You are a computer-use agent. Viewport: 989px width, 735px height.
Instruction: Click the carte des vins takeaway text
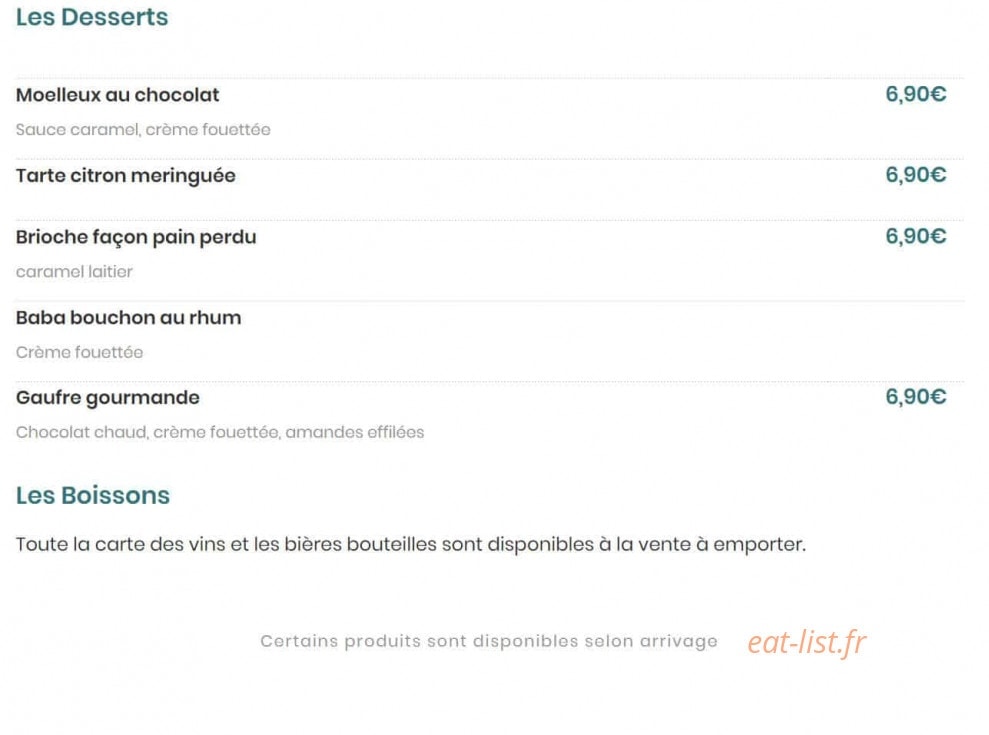[x=411, y=544]
